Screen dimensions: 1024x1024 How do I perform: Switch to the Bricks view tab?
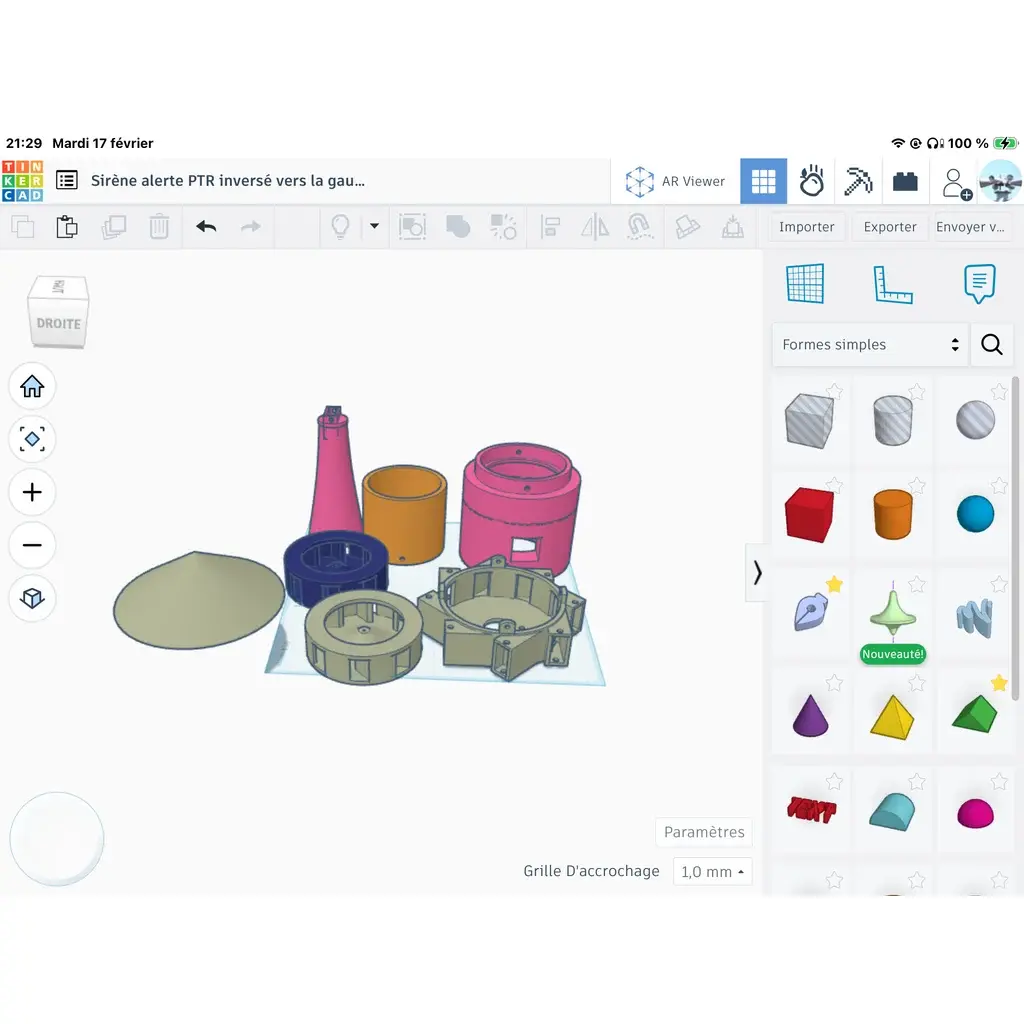coord(905,181)
